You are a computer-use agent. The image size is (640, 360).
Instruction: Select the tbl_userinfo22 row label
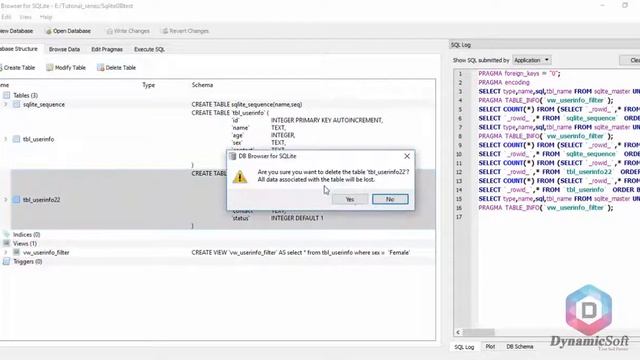point(42,200)
